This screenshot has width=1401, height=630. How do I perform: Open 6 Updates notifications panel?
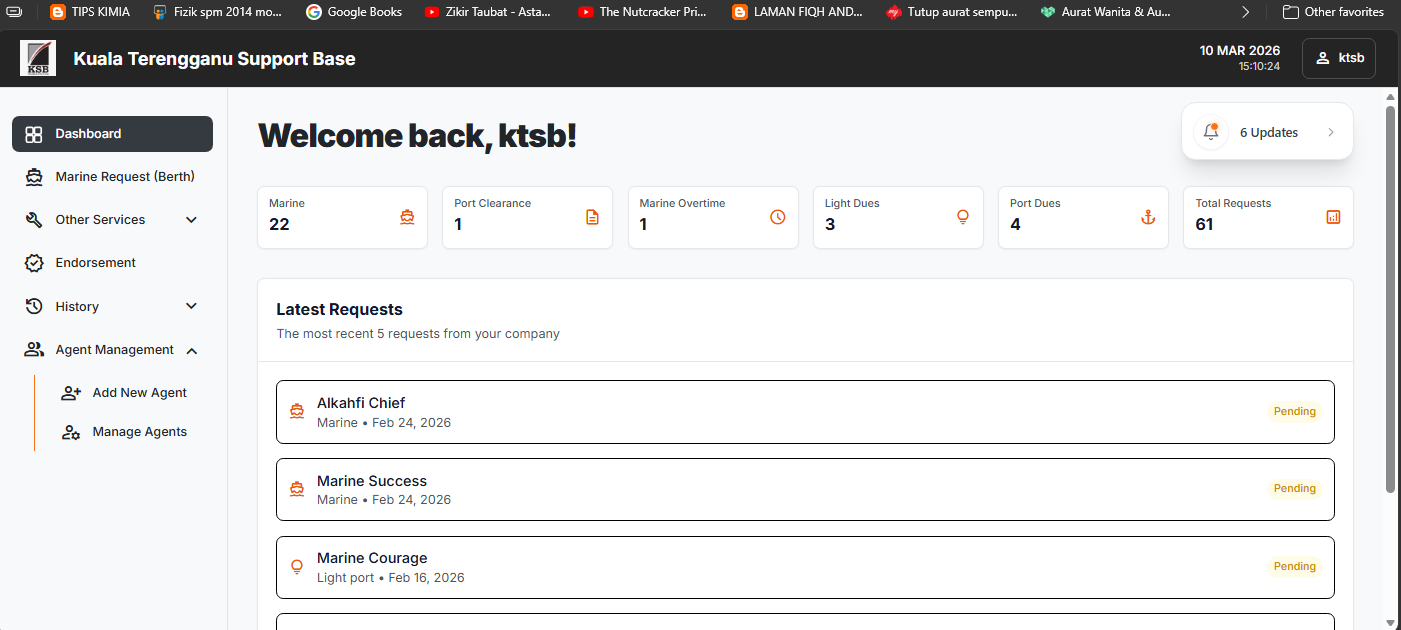[x=1267, y=132]
